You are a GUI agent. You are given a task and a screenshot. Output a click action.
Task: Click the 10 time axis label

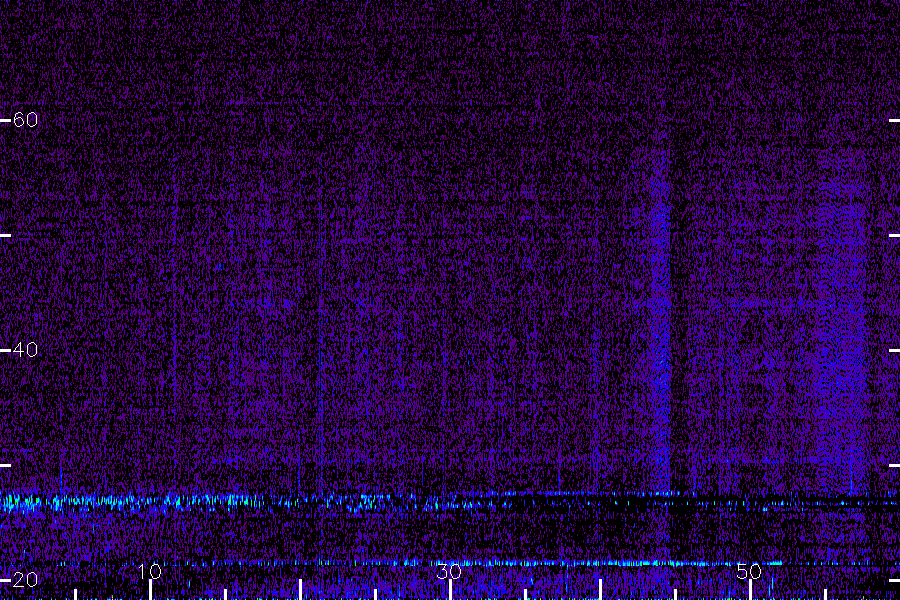pyautogui.click(x=150, y=571)
